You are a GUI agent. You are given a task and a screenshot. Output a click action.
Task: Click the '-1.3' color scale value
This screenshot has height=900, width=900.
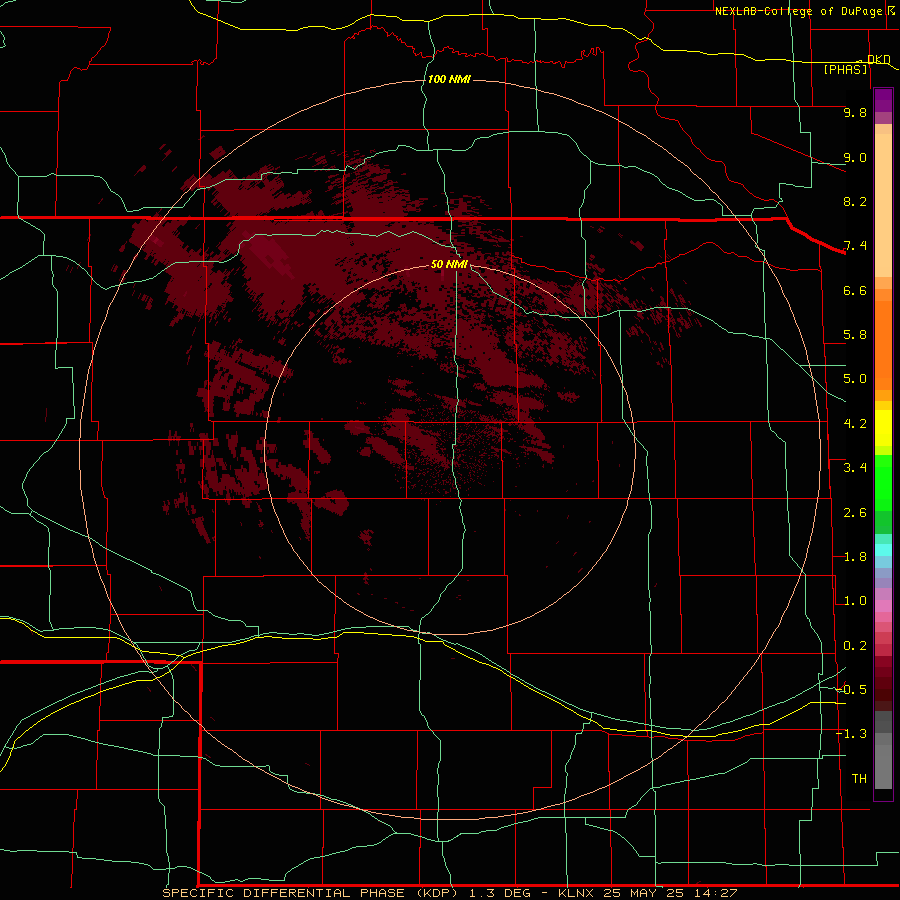pyautogui.click(x=851, y=734)
